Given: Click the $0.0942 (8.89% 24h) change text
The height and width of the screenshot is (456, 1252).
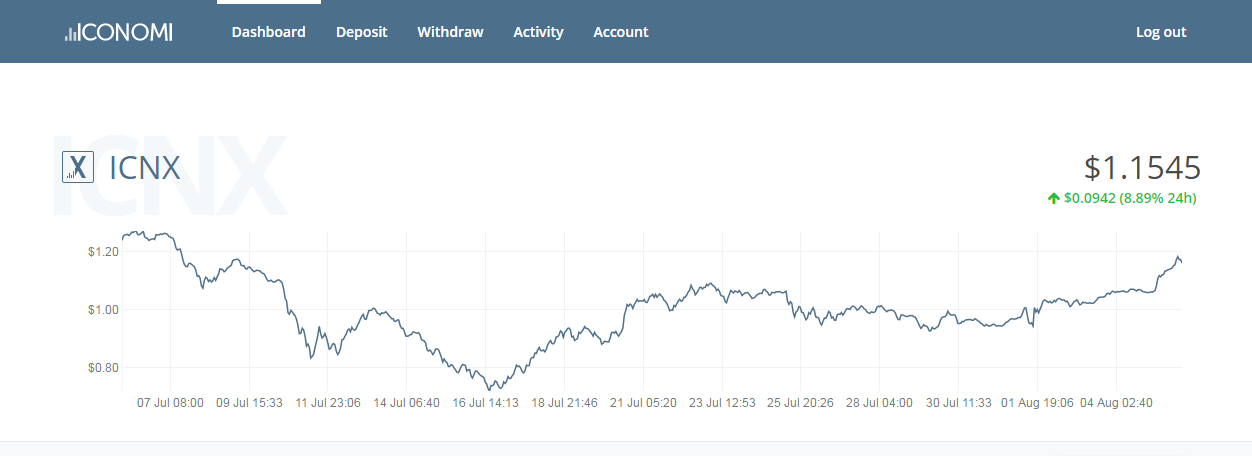Looking at the screenshot, I should click(x=1130, y=198).
